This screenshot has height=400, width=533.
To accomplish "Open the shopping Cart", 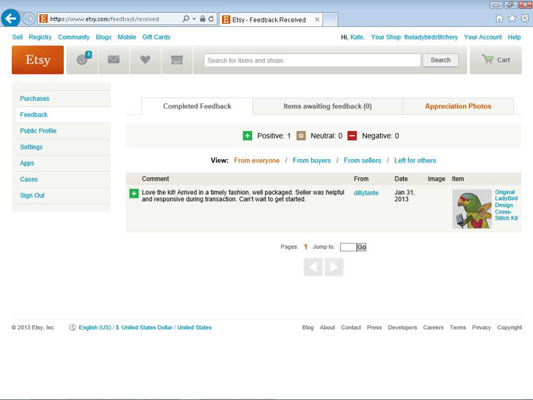I will pos(496,60).
